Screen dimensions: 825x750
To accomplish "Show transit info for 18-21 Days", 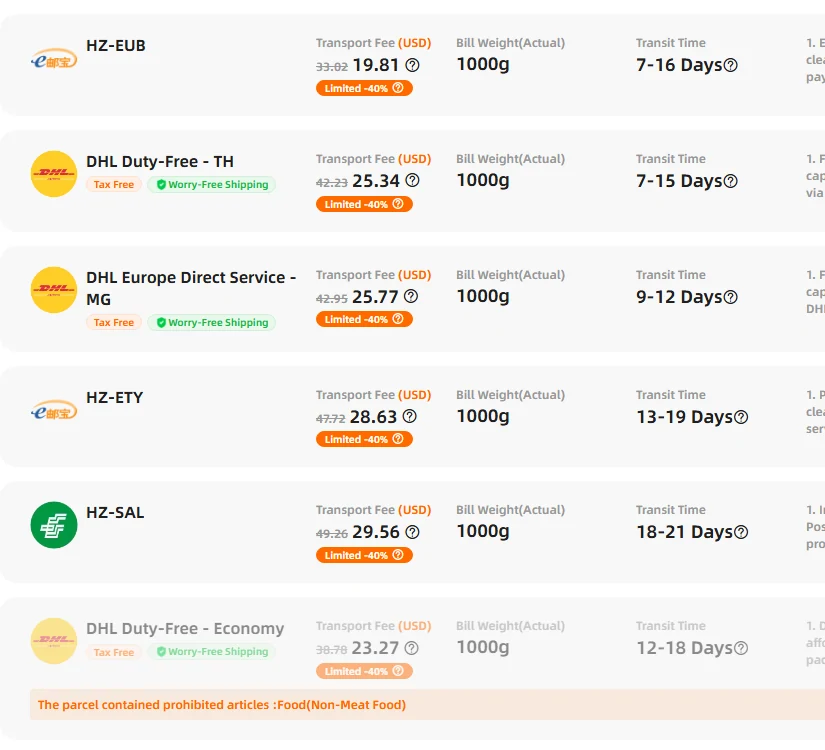I will point(741,532).
